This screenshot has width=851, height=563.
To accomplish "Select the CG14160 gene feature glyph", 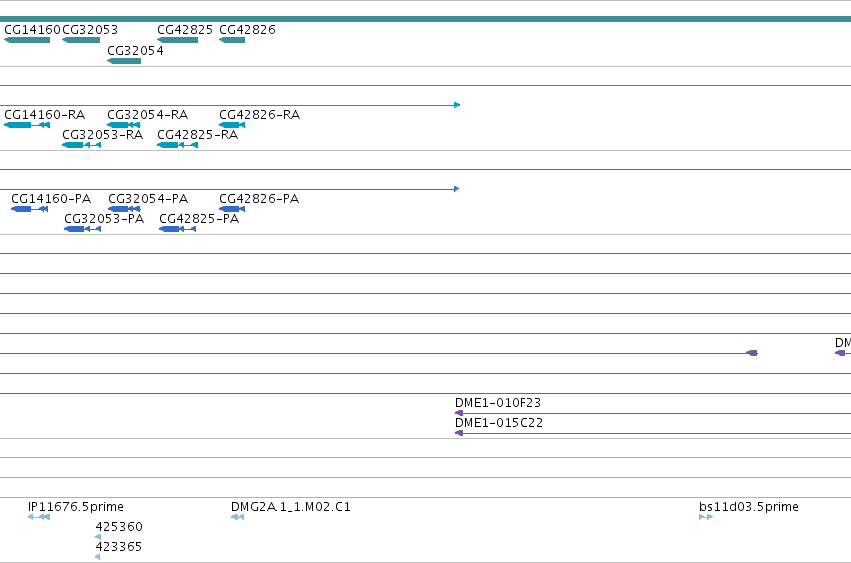I will (27, 40).
